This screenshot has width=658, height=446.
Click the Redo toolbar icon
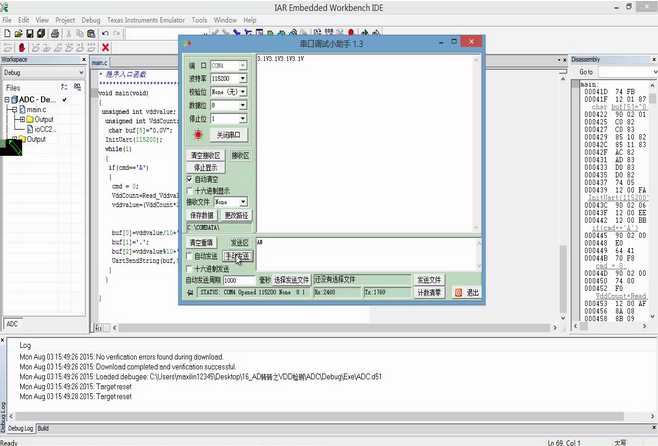pyautogui.click(x=117, y=34)
